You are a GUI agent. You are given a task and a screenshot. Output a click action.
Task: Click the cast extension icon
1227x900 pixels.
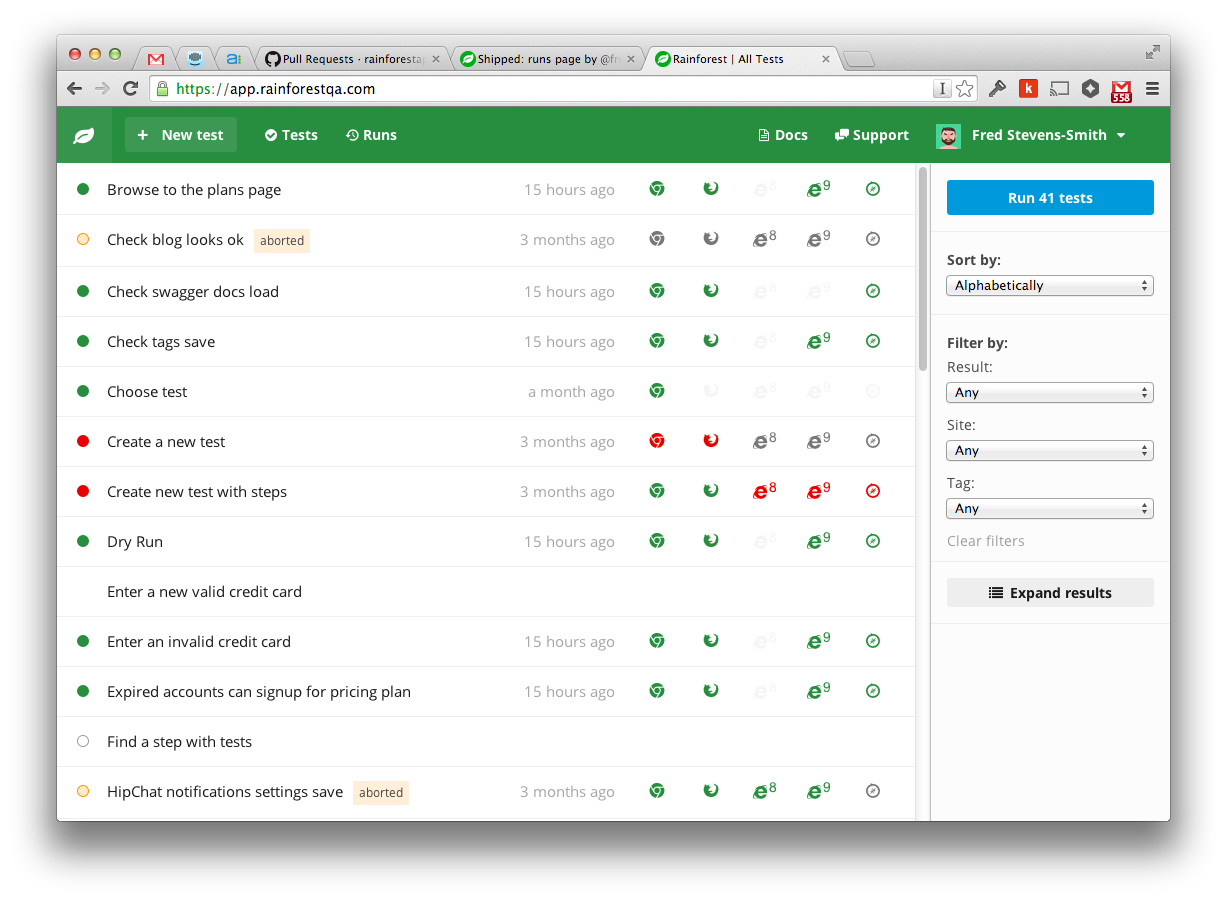pos(1060,89)
